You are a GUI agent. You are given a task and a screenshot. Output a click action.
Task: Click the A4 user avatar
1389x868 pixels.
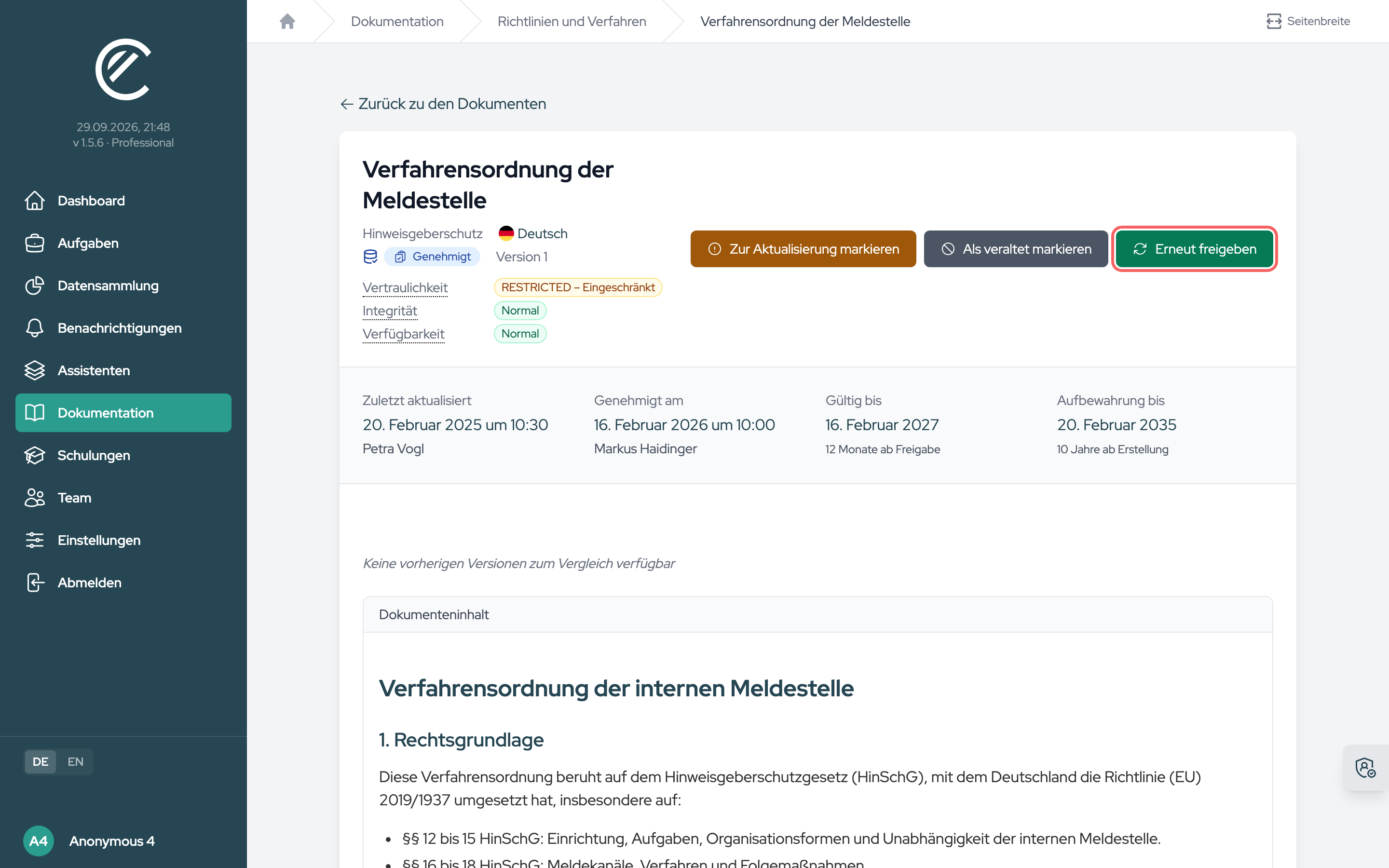tap(39, 841)
